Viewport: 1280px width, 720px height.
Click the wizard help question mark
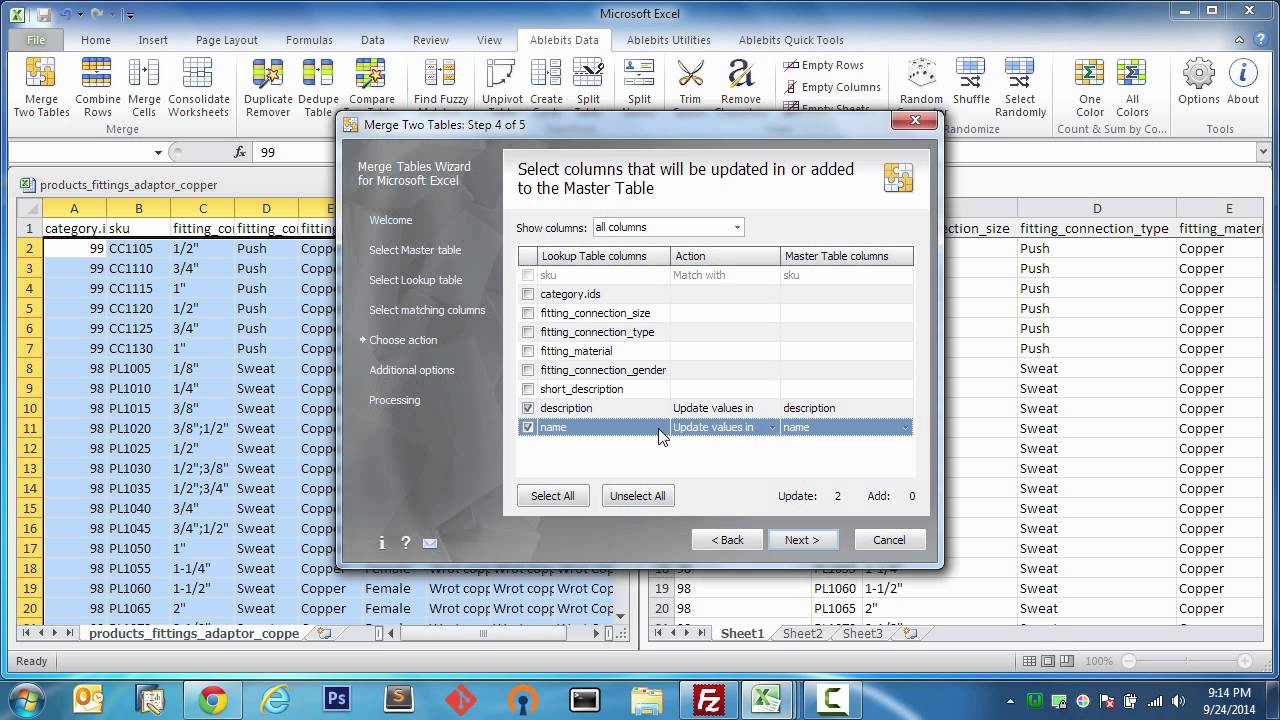click(x=405, y=543)
